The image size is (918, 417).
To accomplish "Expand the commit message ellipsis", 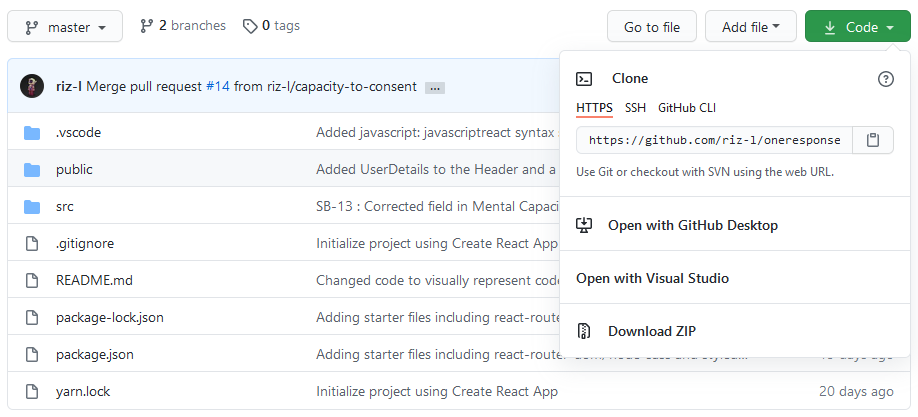I will click(434, 87).
